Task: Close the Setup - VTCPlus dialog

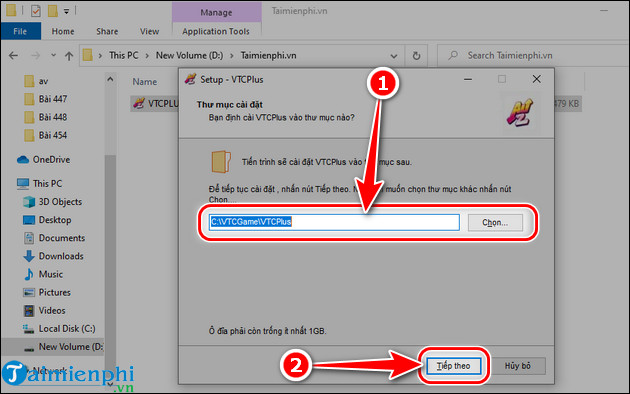Action: 536,79
